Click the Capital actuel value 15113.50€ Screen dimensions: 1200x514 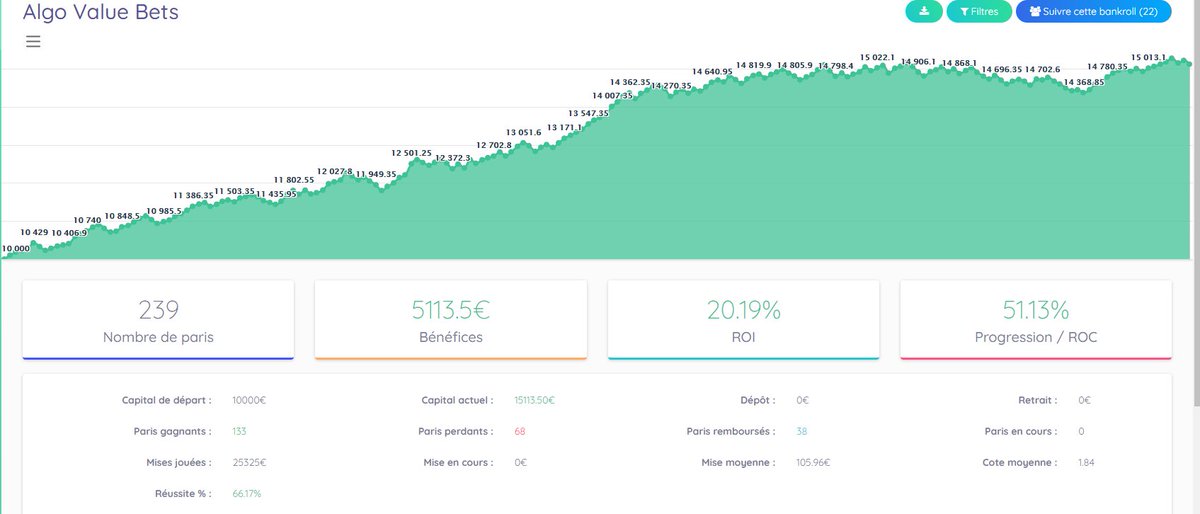(534, 400)
